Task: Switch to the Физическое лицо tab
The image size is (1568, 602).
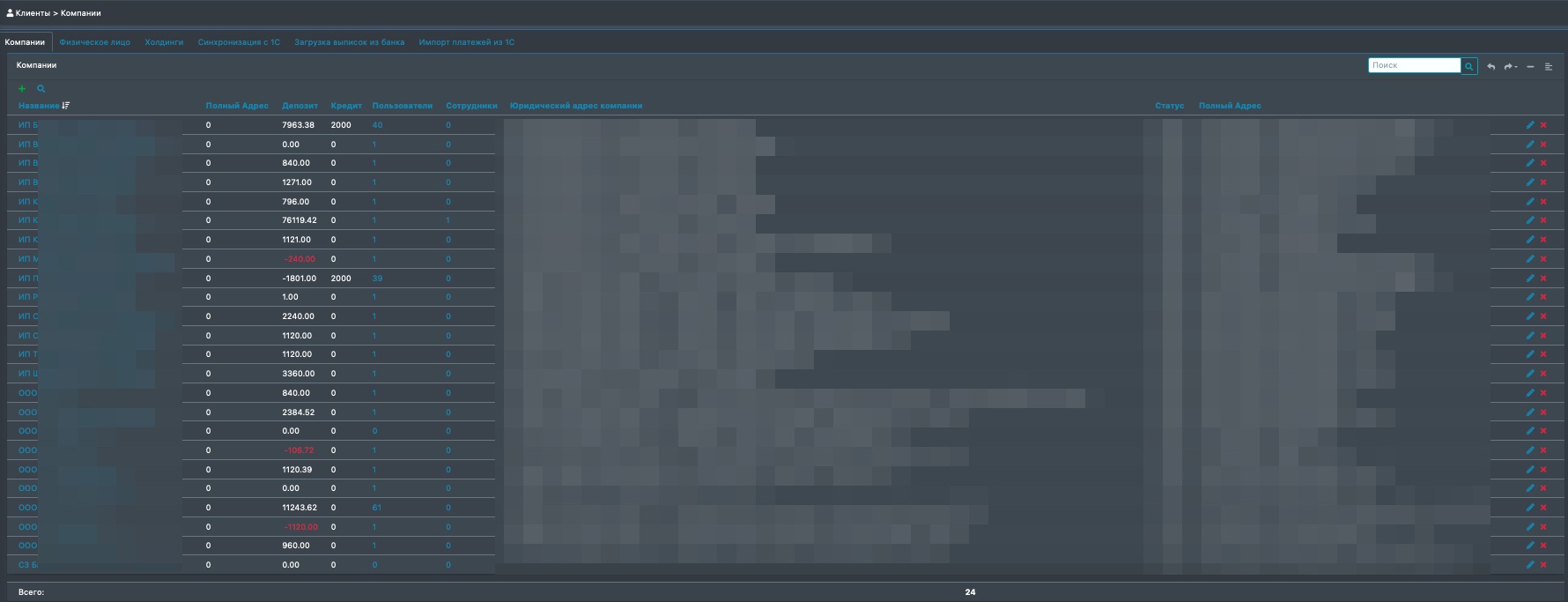Action: click(95, 42)
